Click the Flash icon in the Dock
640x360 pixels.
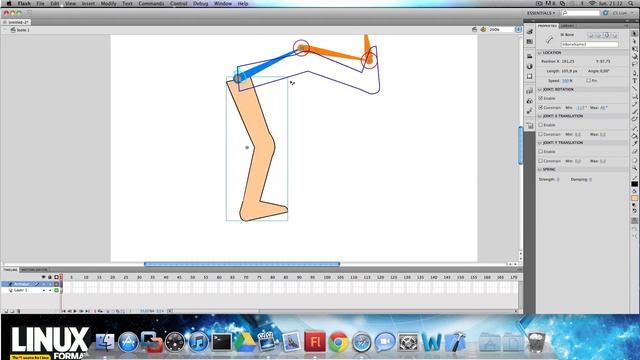(315, 342)
